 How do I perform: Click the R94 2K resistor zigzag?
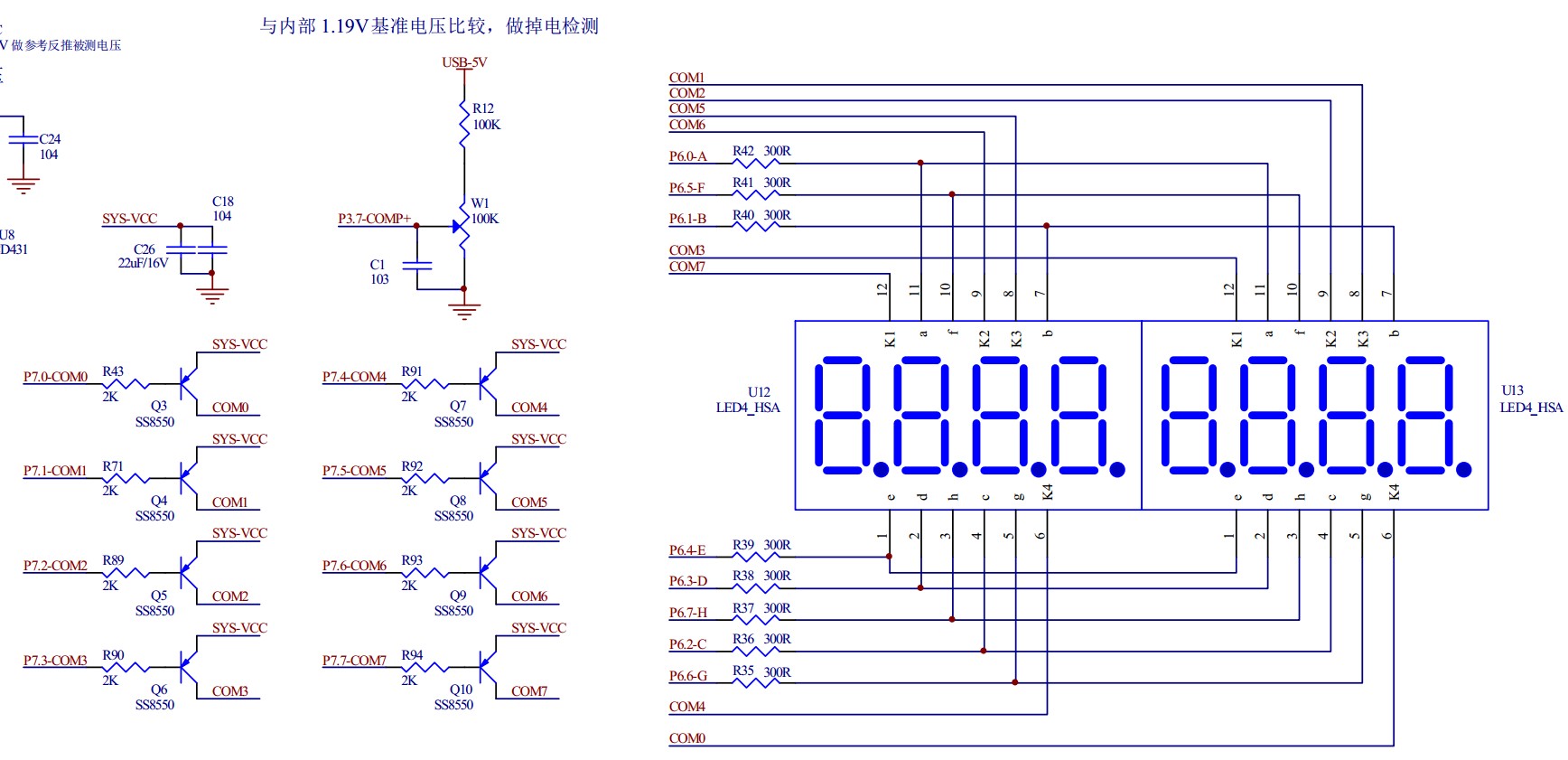[425, 668]
